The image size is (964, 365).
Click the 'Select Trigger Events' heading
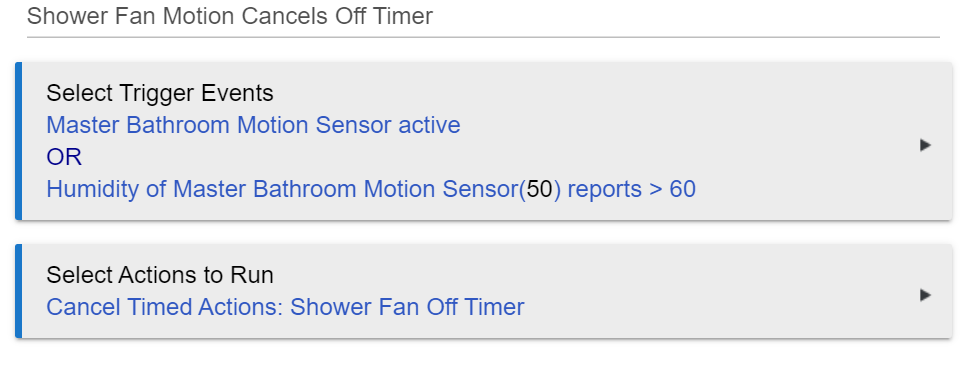160,93
